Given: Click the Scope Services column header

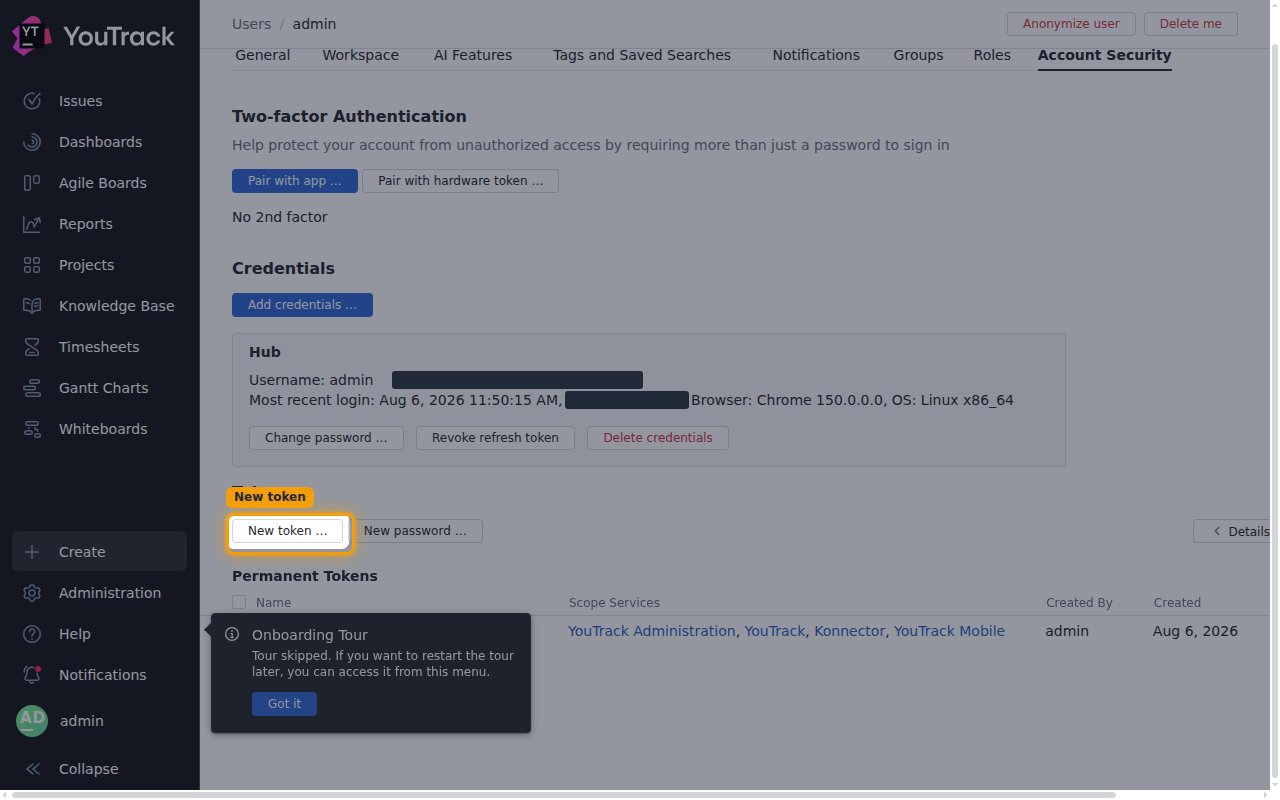Looking at the screenshot, I should click(614, 602).
